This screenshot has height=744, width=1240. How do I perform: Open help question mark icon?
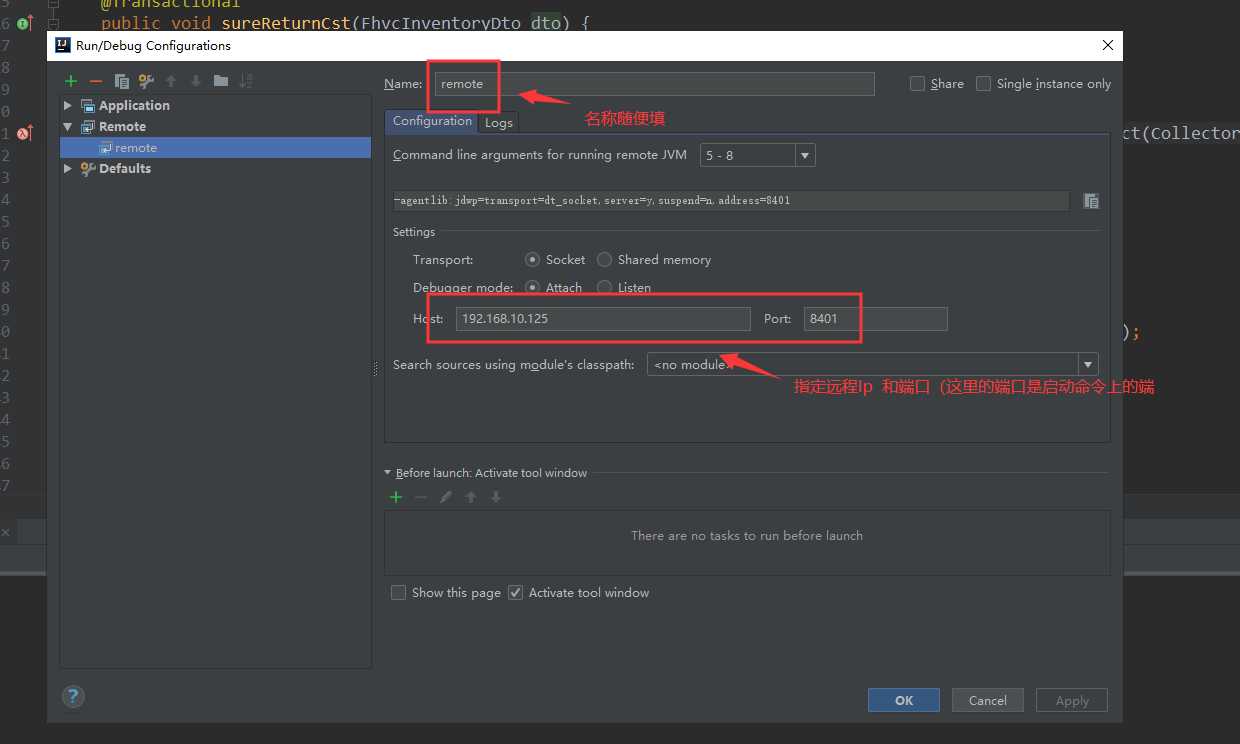[73, 696]
